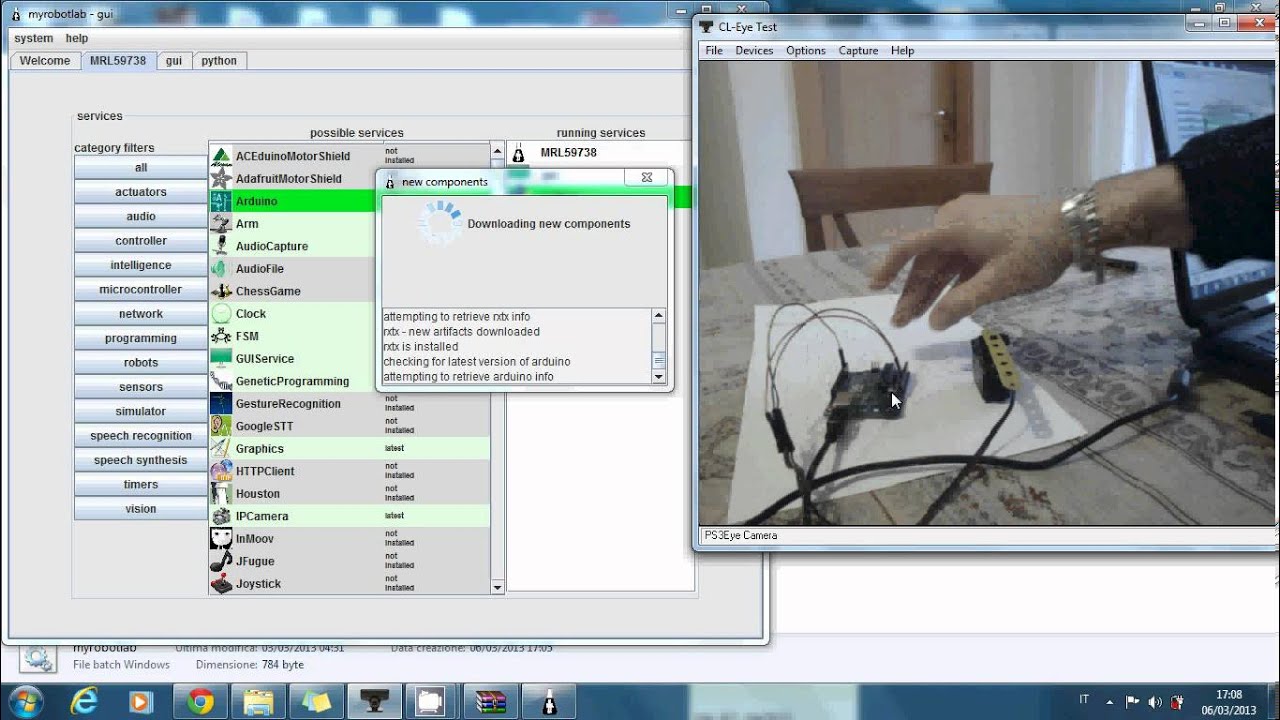
Task: Click the possible services scrollbar up arrow
Action: 498,151
